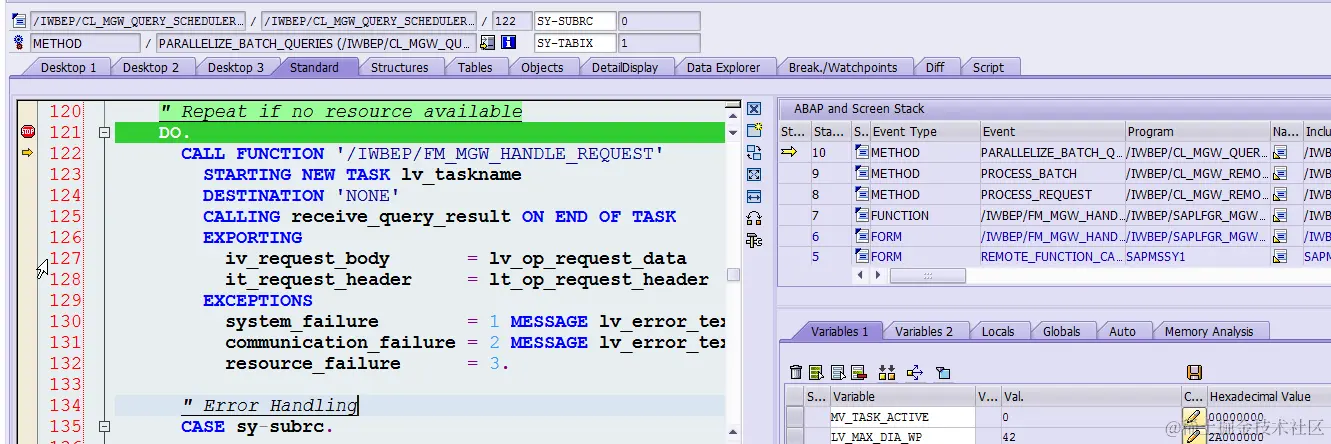Click the new tool icon beside the editor
Screen dimensions: 1331x444
pos(754,130)
